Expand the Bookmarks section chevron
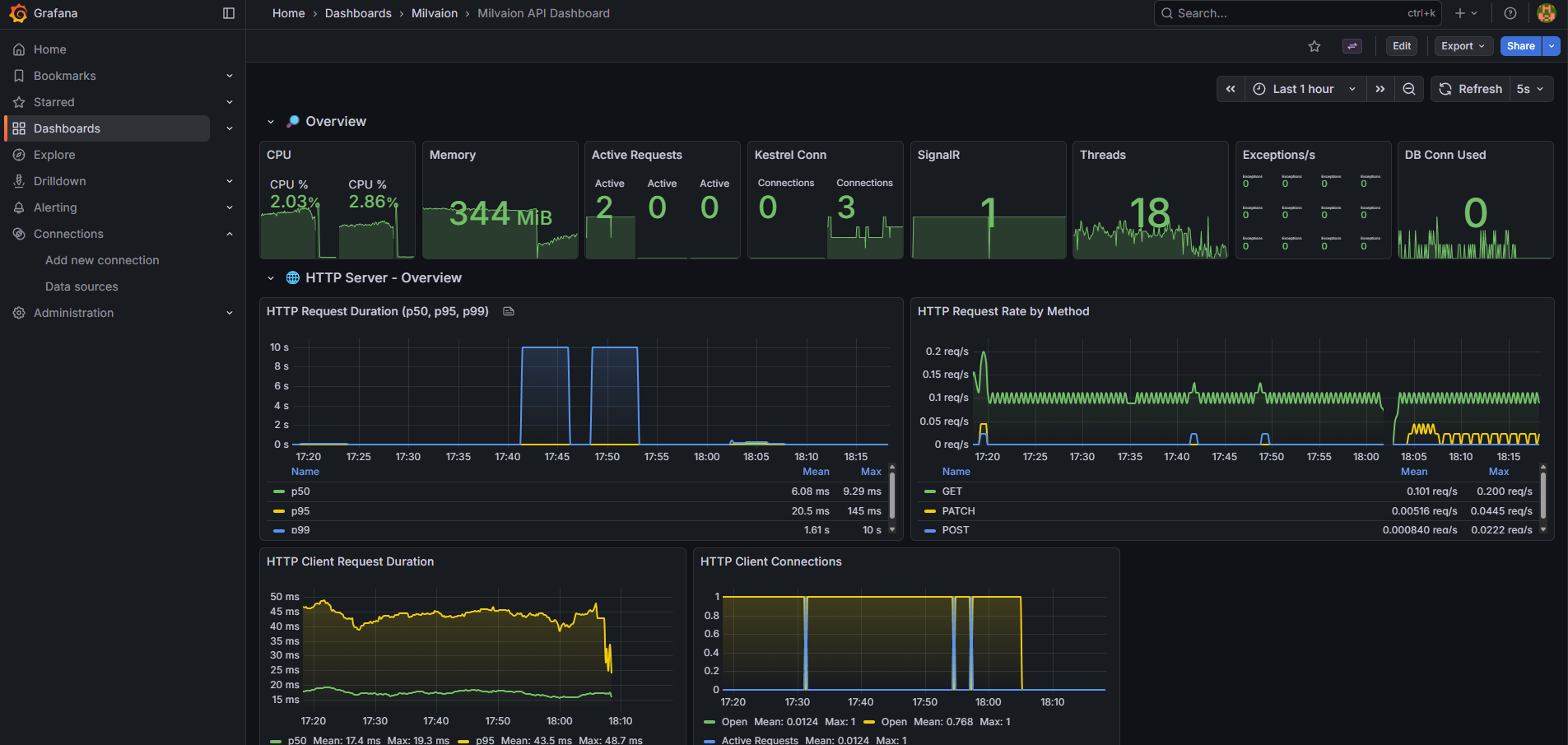The image size is (1568, 745). (x=230, y=76)
